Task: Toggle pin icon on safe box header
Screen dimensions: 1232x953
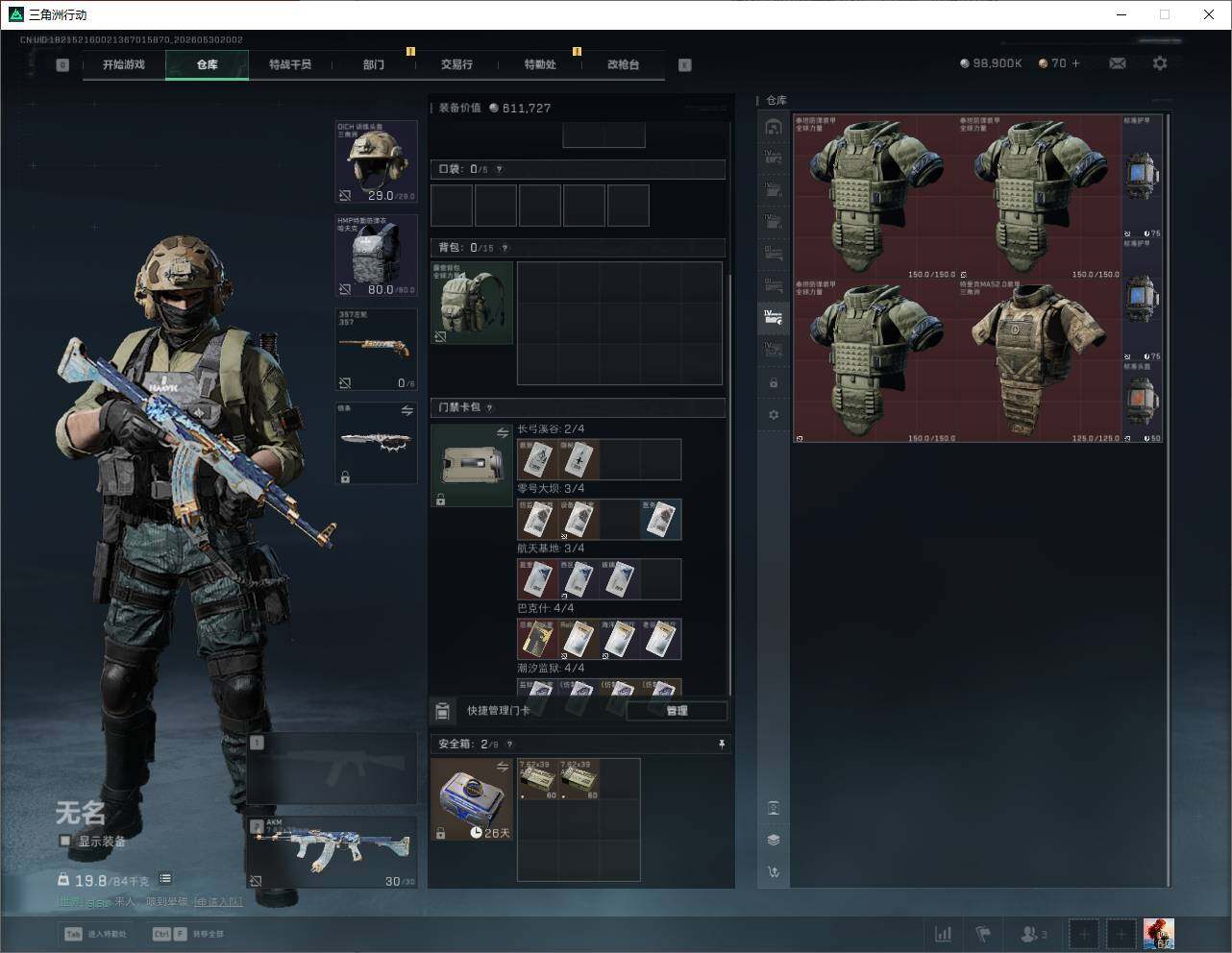Action: [722, 744]
